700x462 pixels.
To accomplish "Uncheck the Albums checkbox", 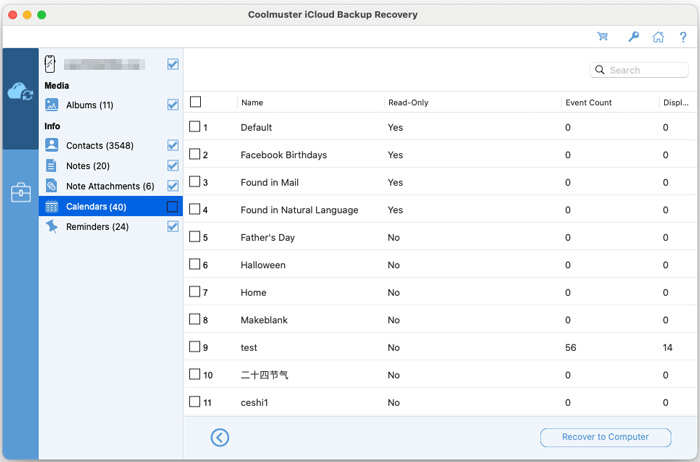I will point(173,105).
